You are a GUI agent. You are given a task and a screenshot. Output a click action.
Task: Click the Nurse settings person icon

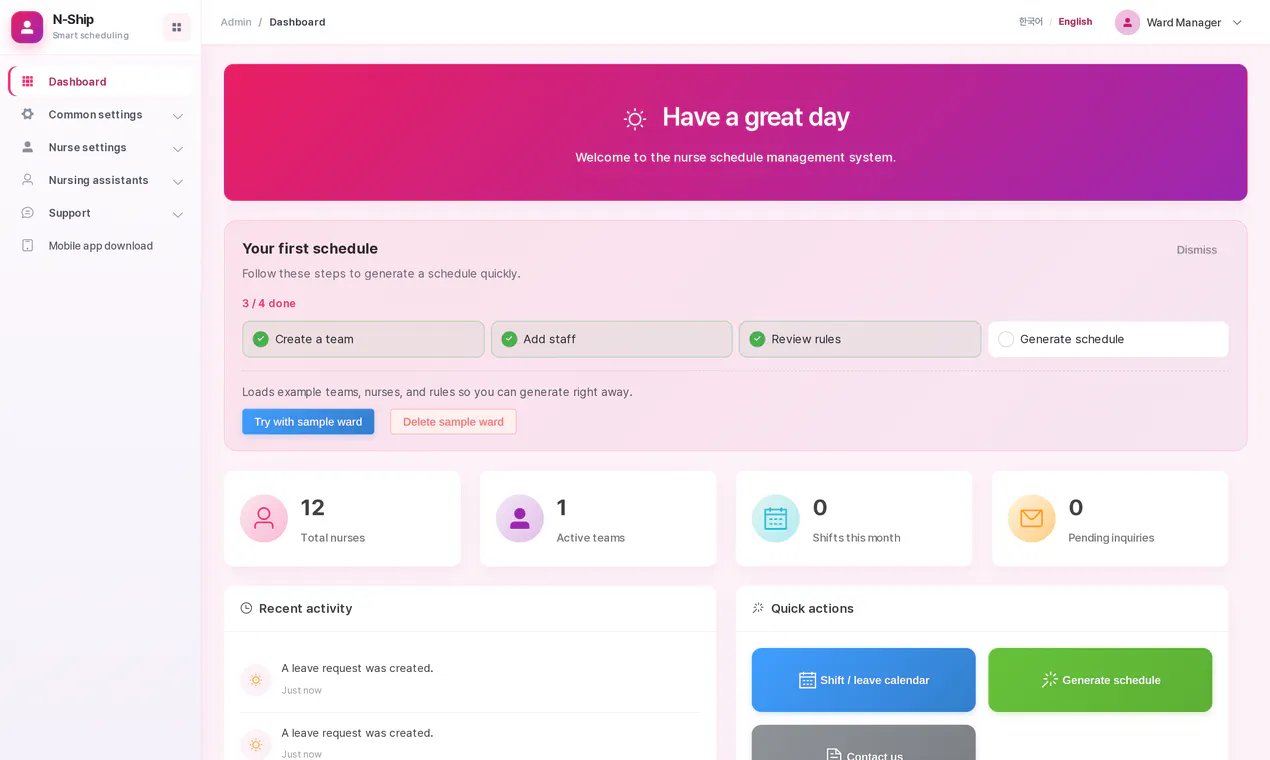point(28,148)
